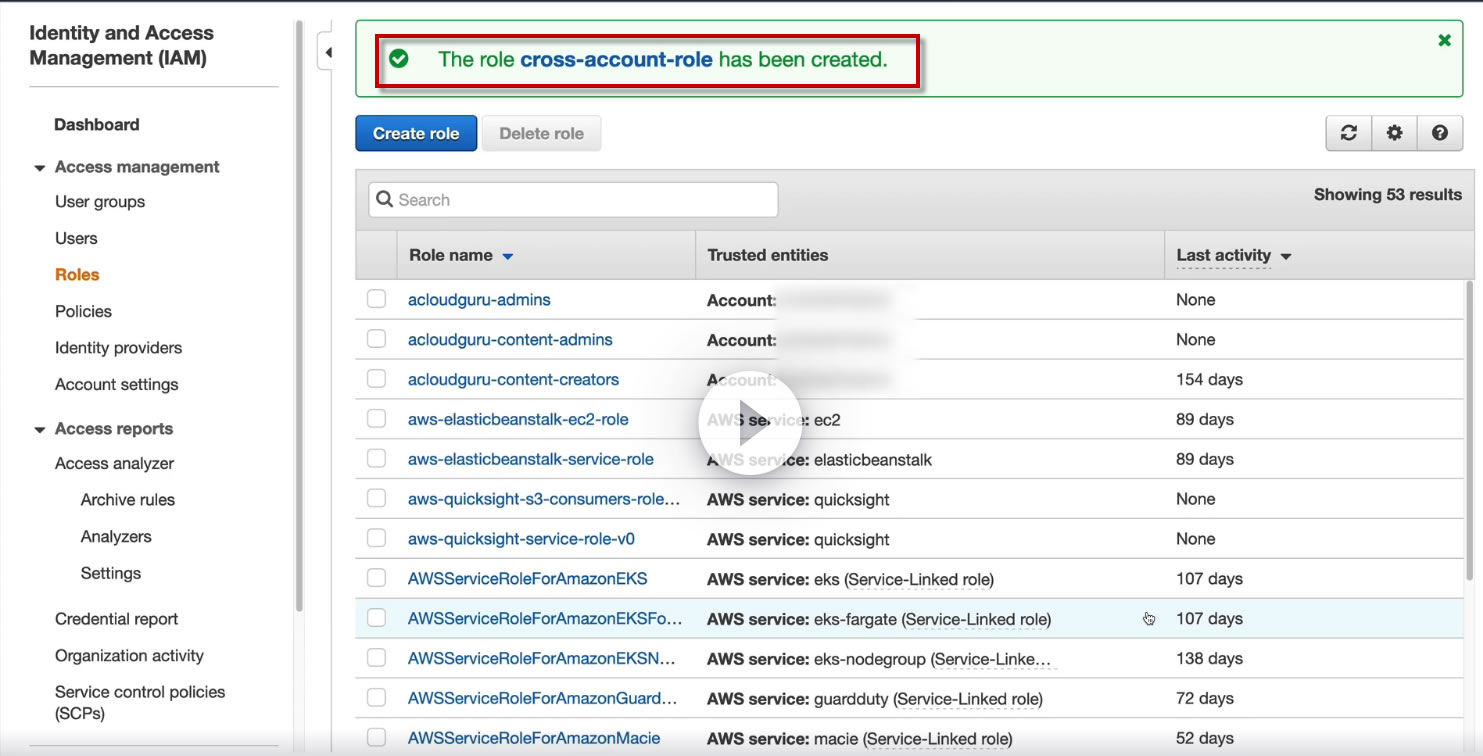Check the AWSServiceRoleForAmazonEKS row checkbox
Viewport: 1483px width, 756px height.
pos(376,578)
